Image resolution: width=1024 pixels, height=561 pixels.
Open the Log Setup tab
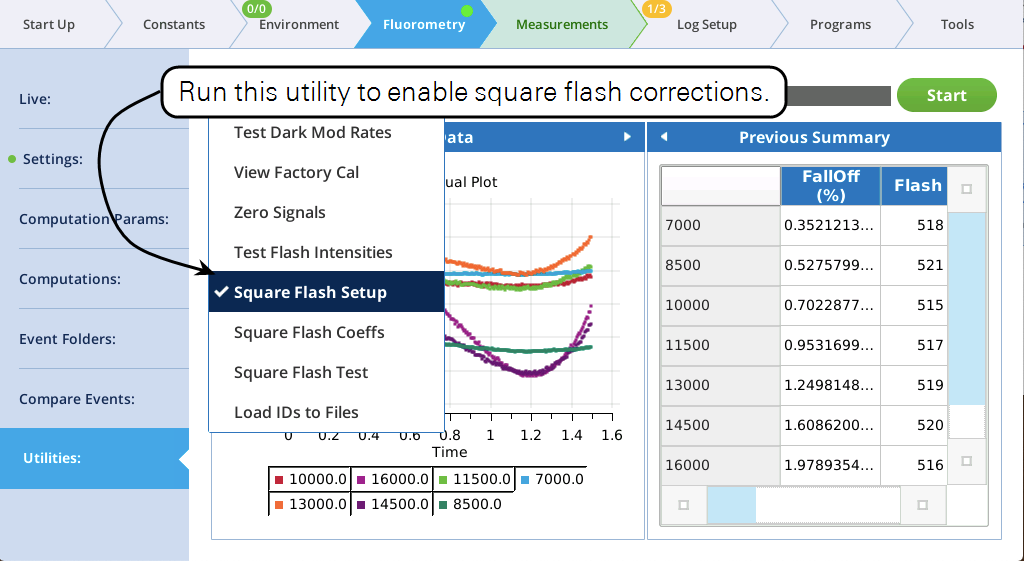coord(707,24)
